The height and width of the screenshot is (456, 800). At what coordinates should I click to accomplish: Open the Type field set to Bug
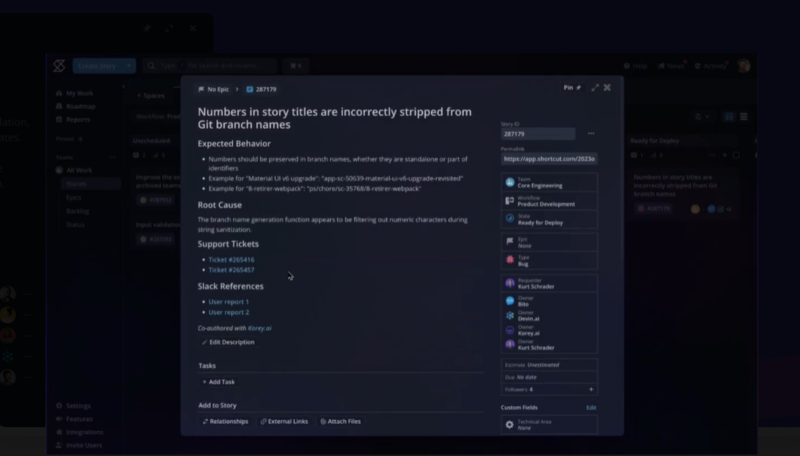pos(549,260)
